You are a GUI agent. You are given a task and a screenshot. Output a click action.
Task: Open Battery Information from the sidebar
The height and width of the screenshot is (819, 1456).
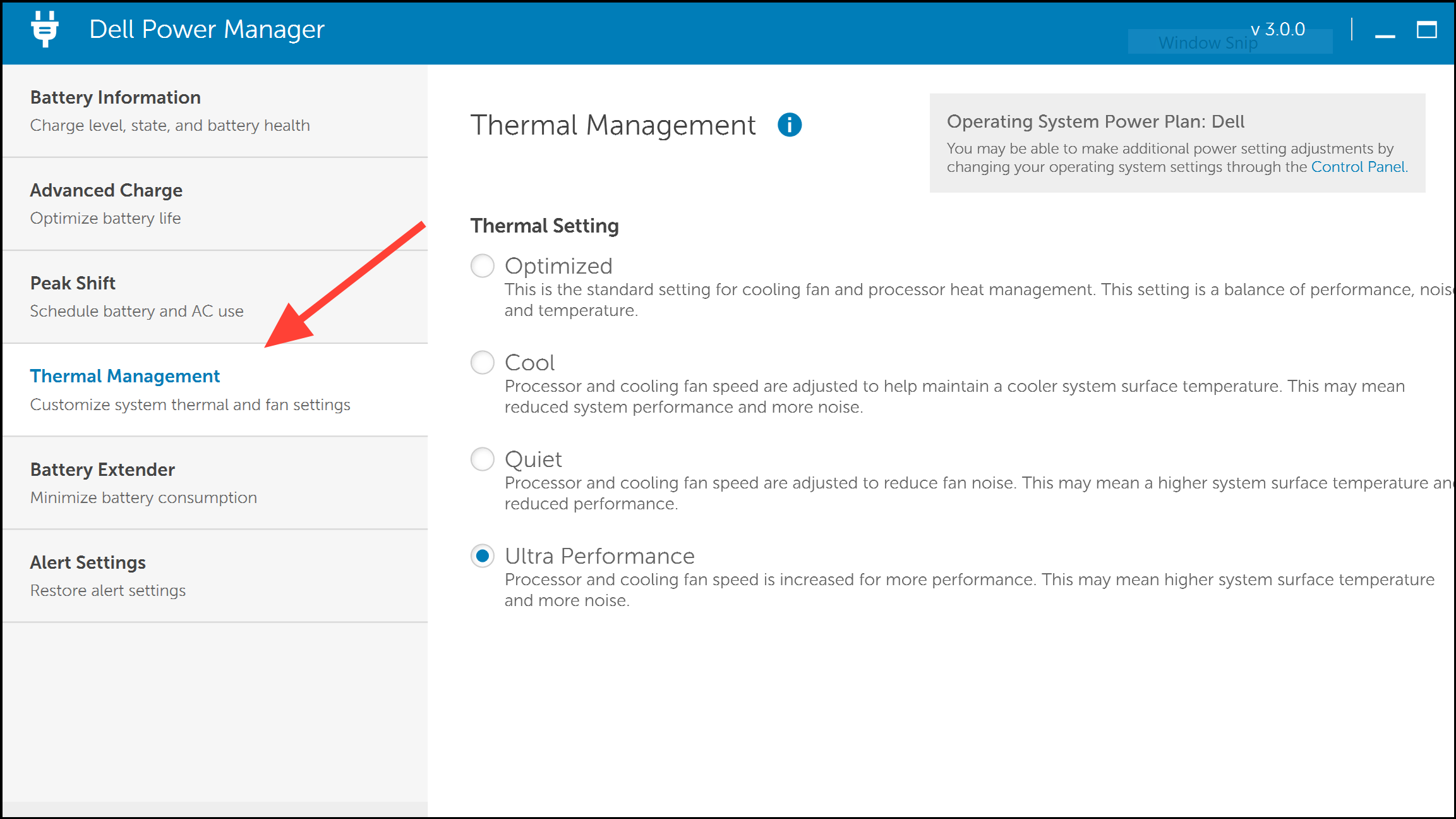(115, 97)
